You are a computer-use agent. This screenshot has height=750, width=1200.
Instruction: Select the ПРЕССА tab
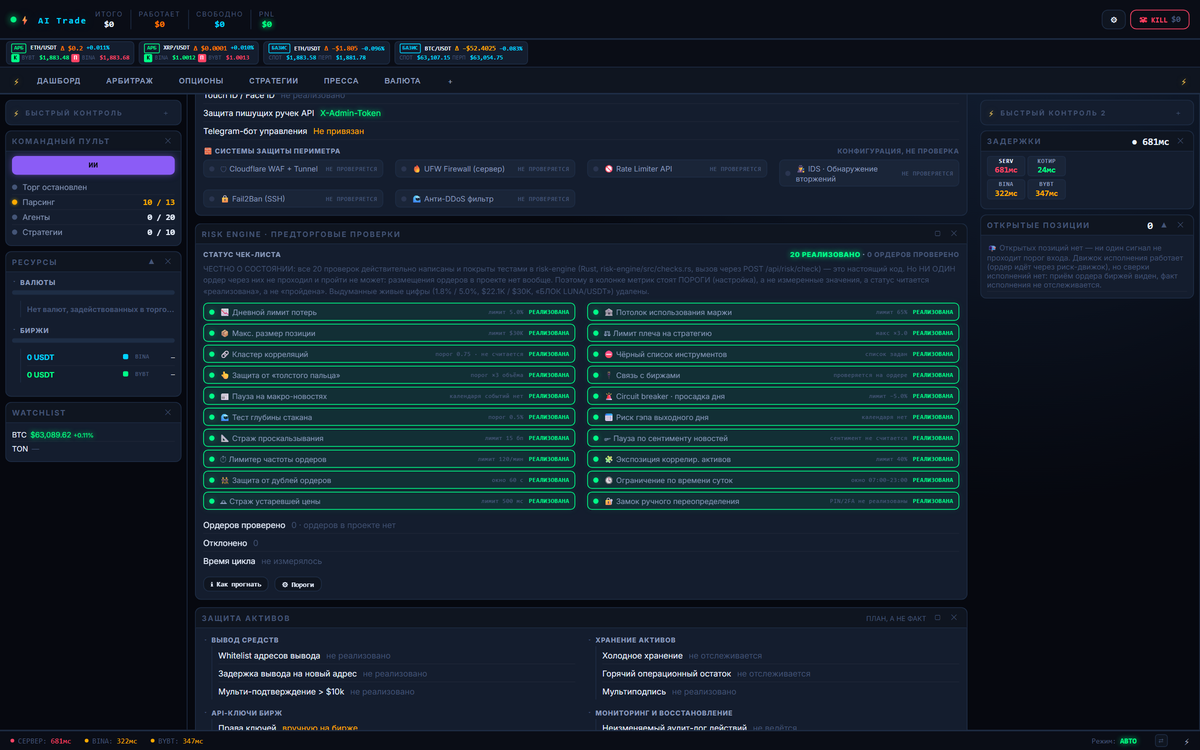[x=341, y=81]
